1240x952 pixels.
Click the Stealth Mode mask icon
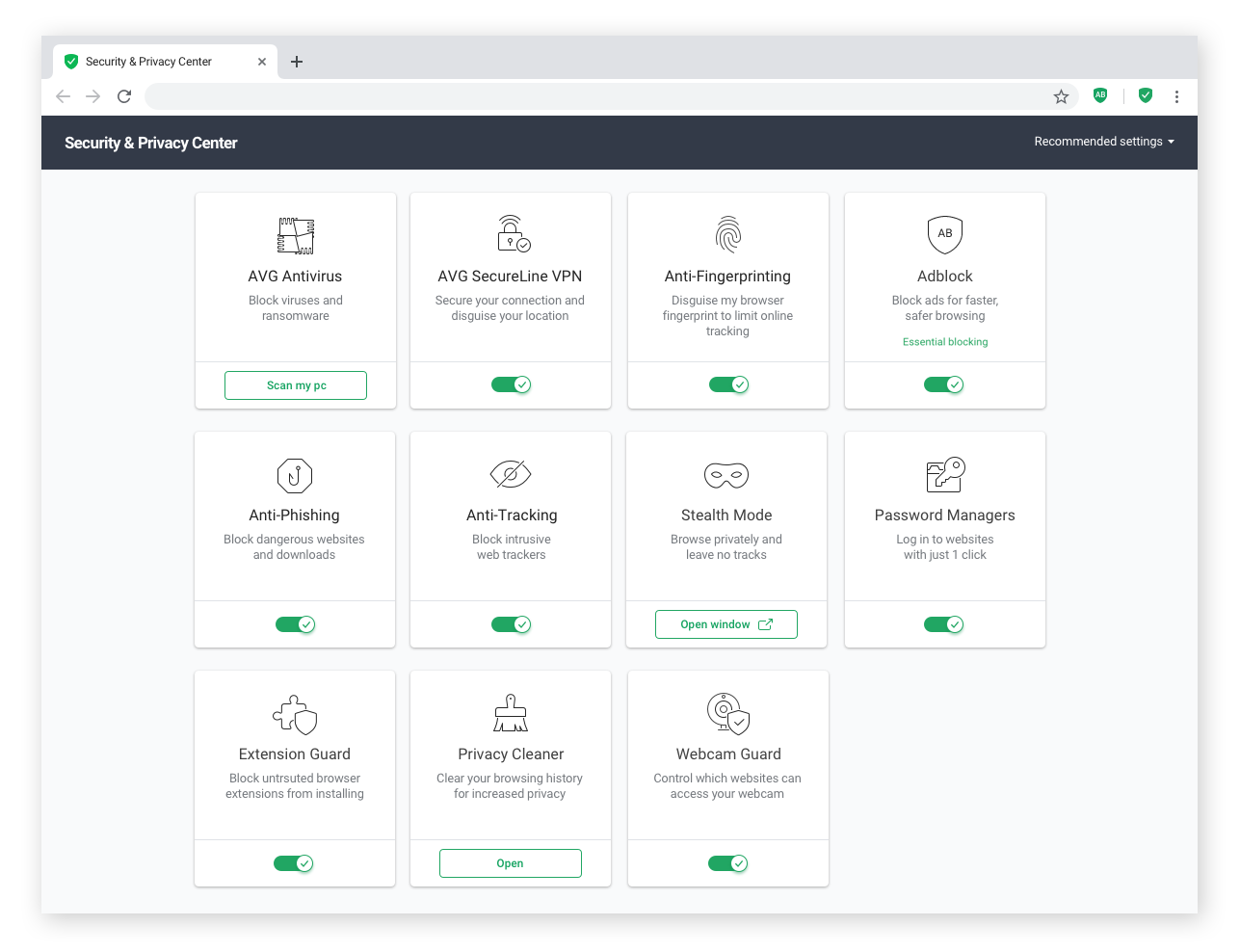click(x=726, y=474)
